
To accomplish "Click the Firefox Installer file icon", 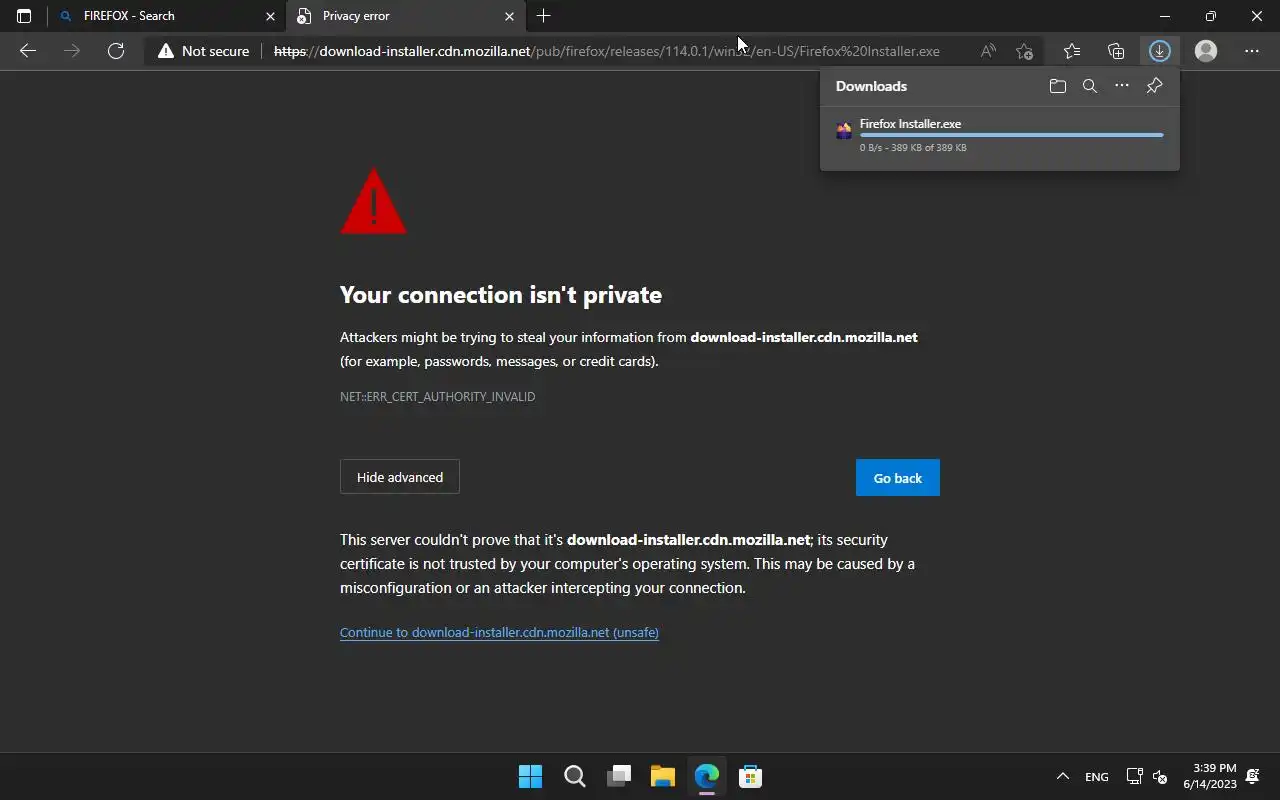I will pos(844,130).
